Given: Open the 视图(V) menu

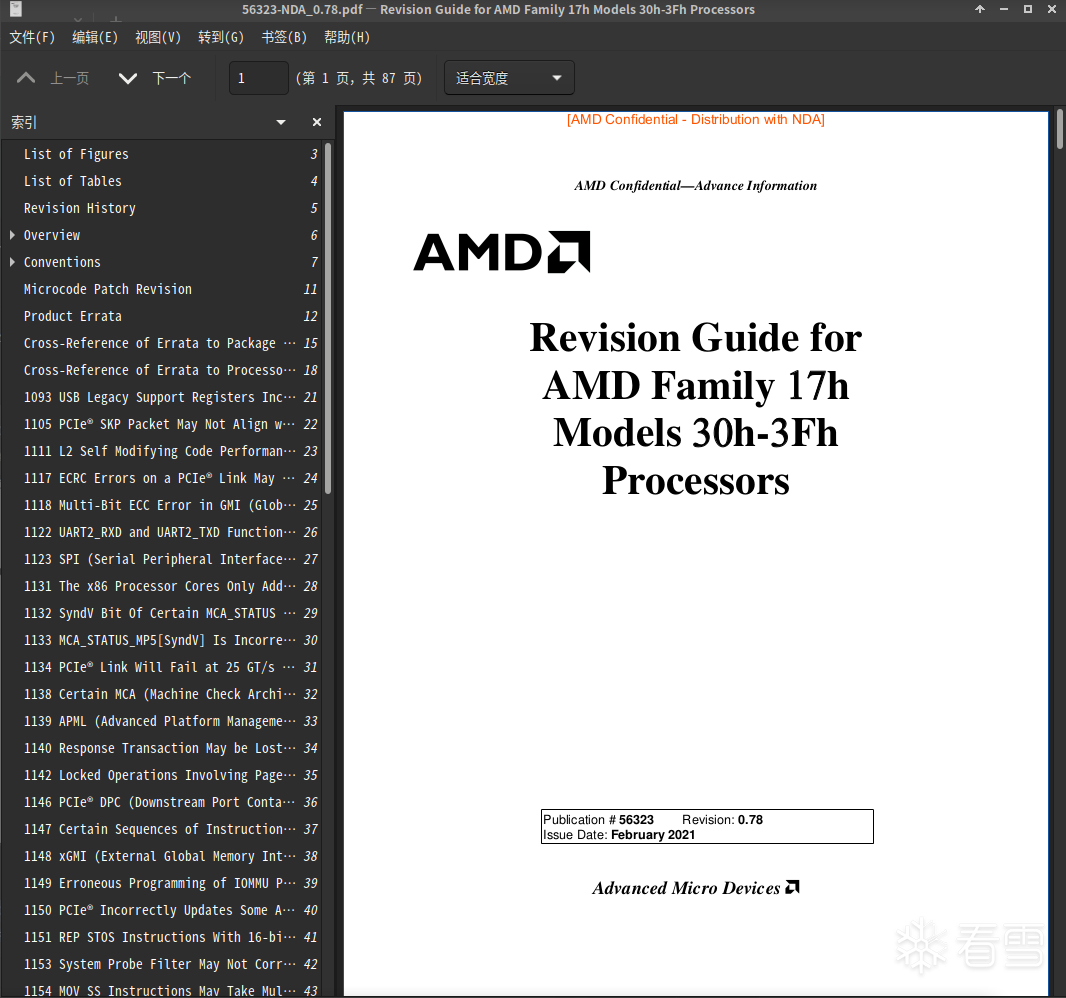Looking at the screenshot, I should click(x=158, y=37).
